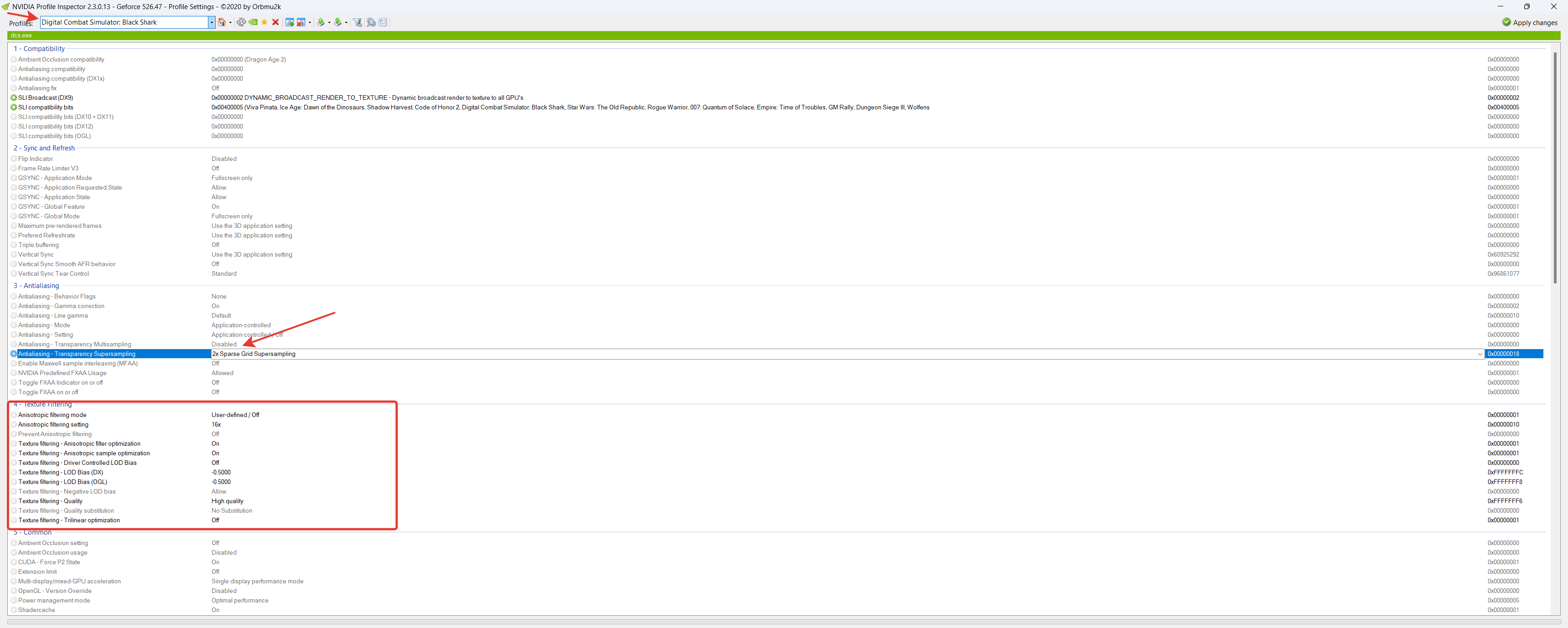Click green gear icon beside SLI Broadcast (DX9)
The image size is (1568, 628).
[x=13, y=98]
